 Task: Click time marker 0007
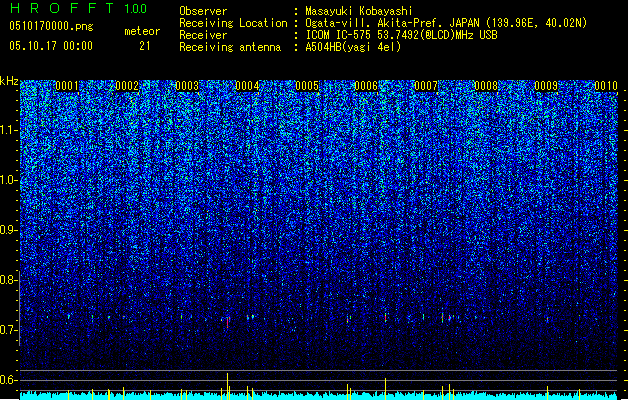[426, 86]
